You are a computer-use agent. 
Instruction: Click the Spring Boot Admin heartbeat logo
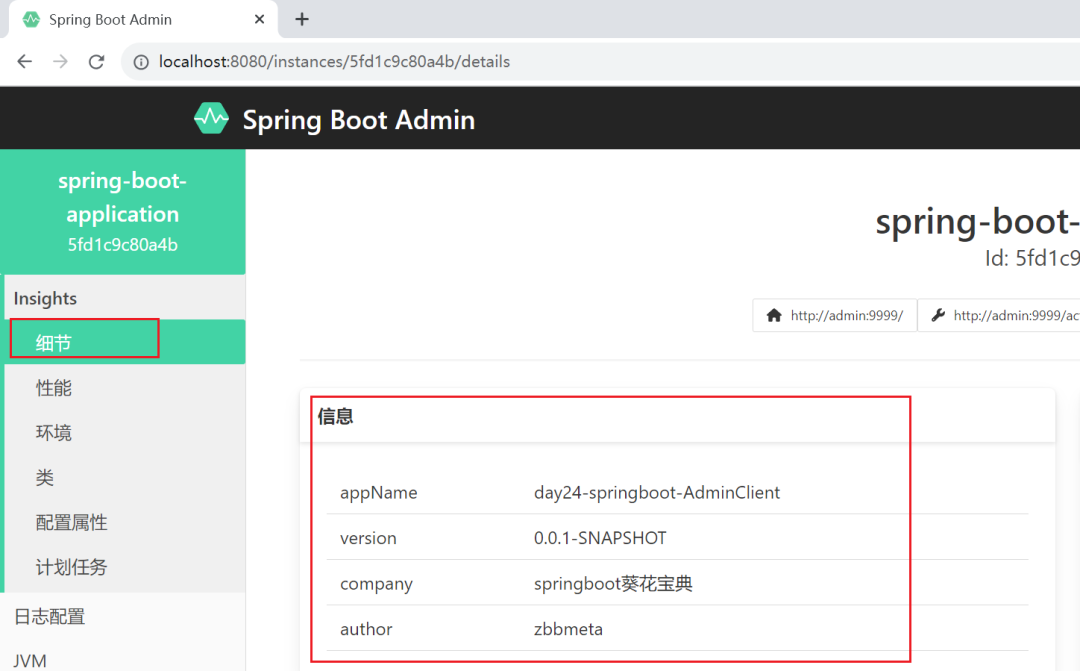click(211, 118)
